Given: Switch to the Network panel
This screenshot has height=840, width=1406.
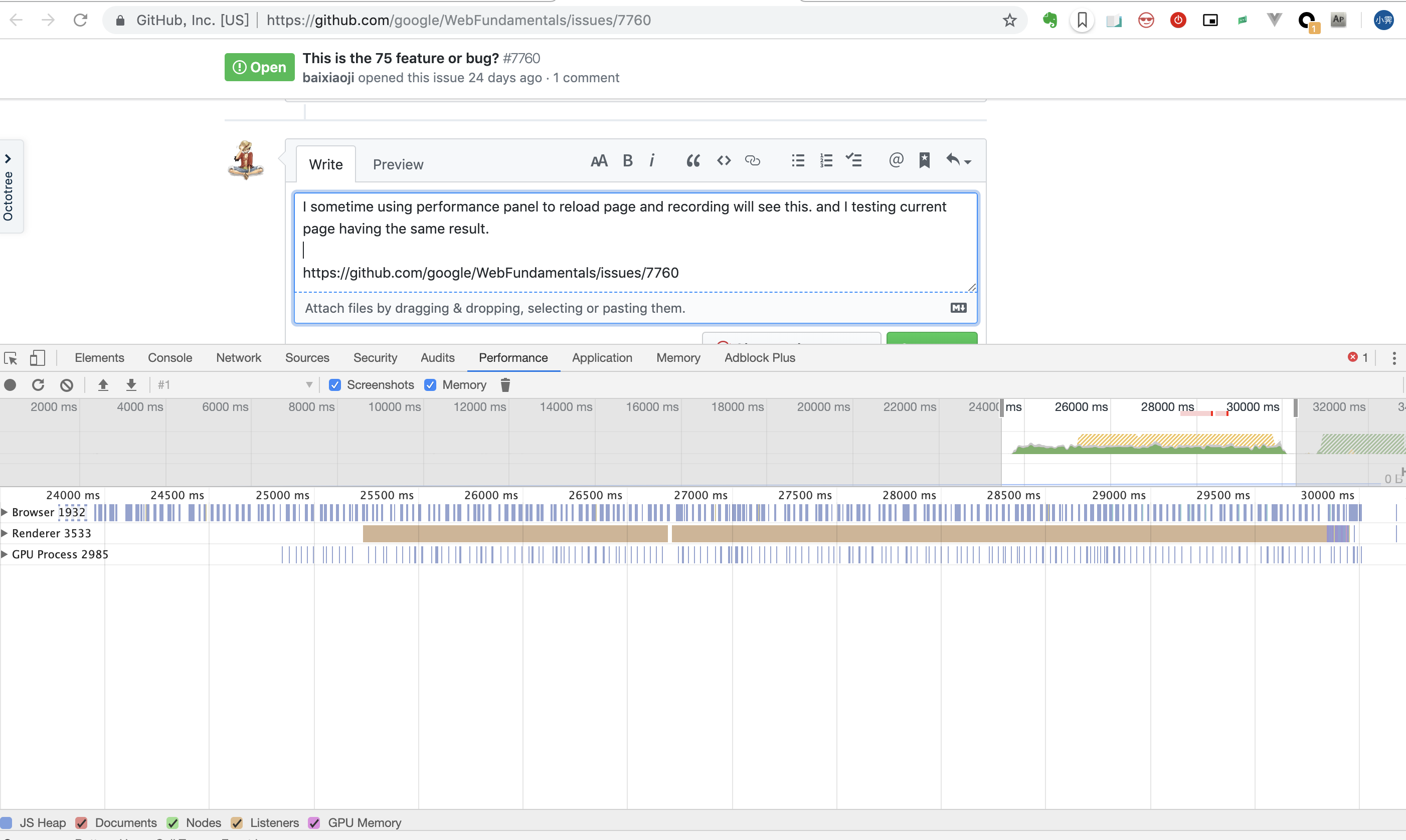Looking at the screenshot, I should 238,357.
